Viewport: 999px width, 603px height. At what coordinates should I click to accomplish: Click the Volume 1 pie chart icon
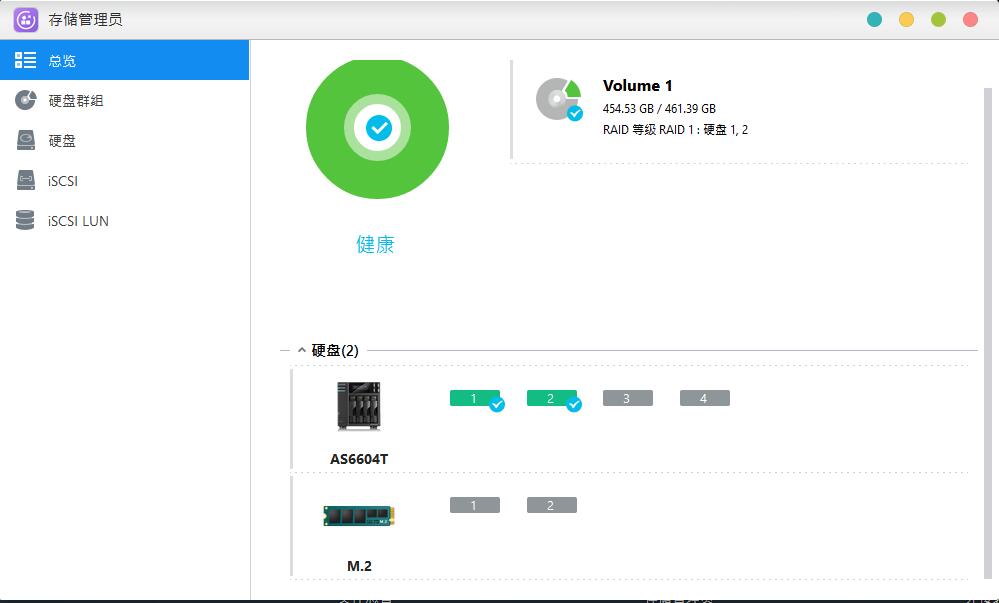559,99
